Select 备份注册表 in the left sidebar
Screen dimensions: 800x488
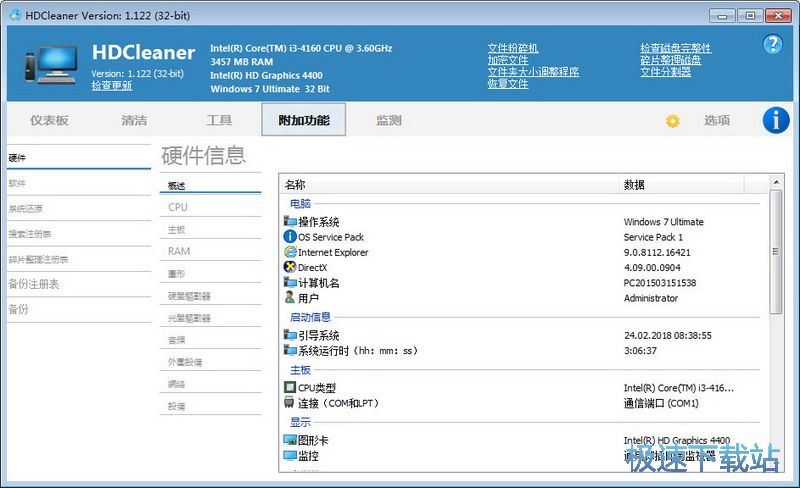coord(34,284)
